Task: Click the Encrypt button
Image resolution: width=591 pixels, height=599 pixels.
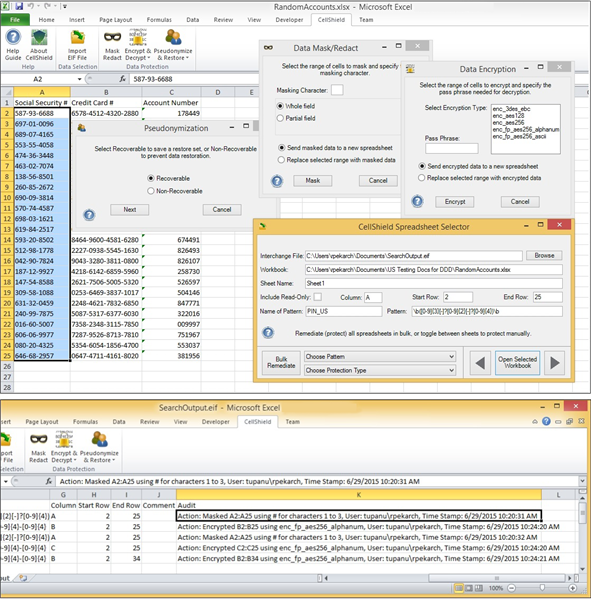Action: [x=455, y=201]
